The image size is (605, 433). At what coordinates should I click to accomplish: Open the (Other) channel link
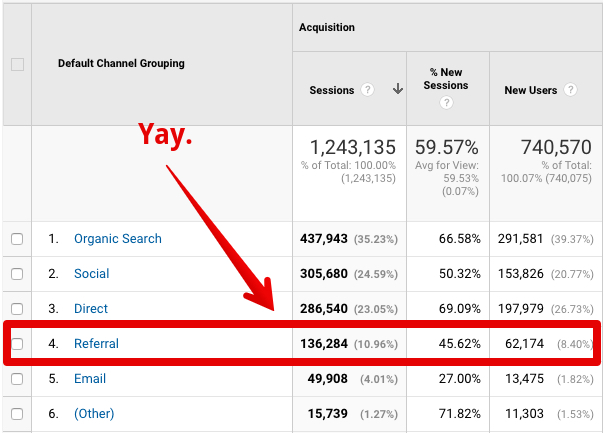94,414
